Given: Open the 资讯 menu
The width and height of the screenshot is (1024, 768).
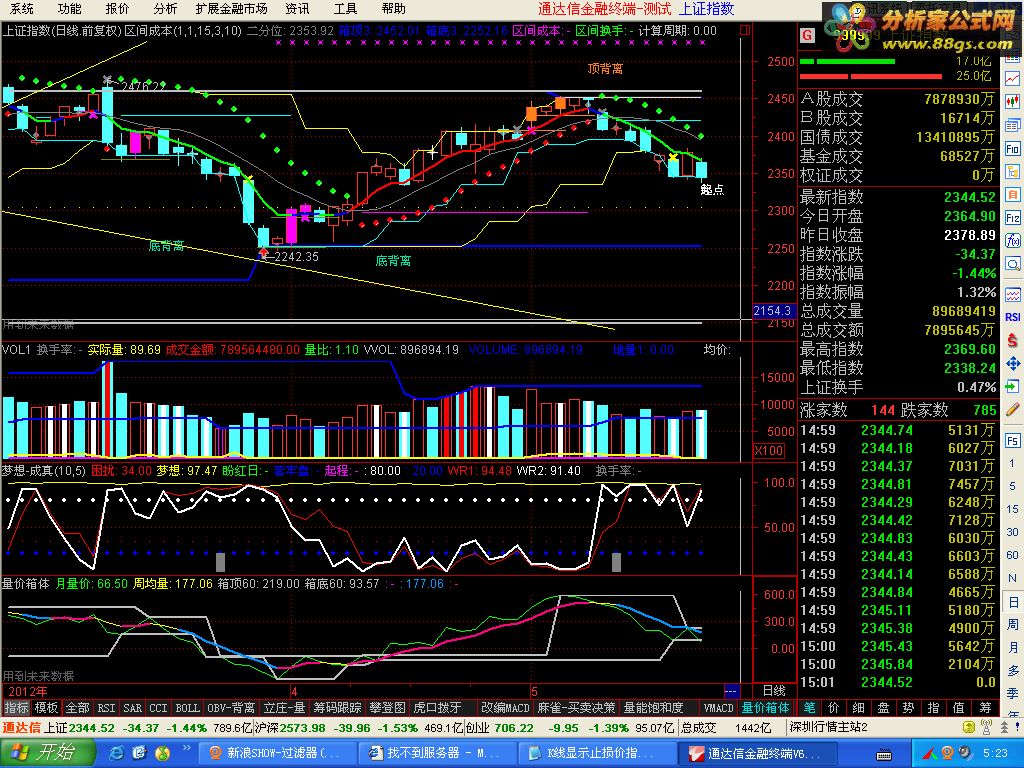Looking at the screenshot, I should (x=298, y=8).
